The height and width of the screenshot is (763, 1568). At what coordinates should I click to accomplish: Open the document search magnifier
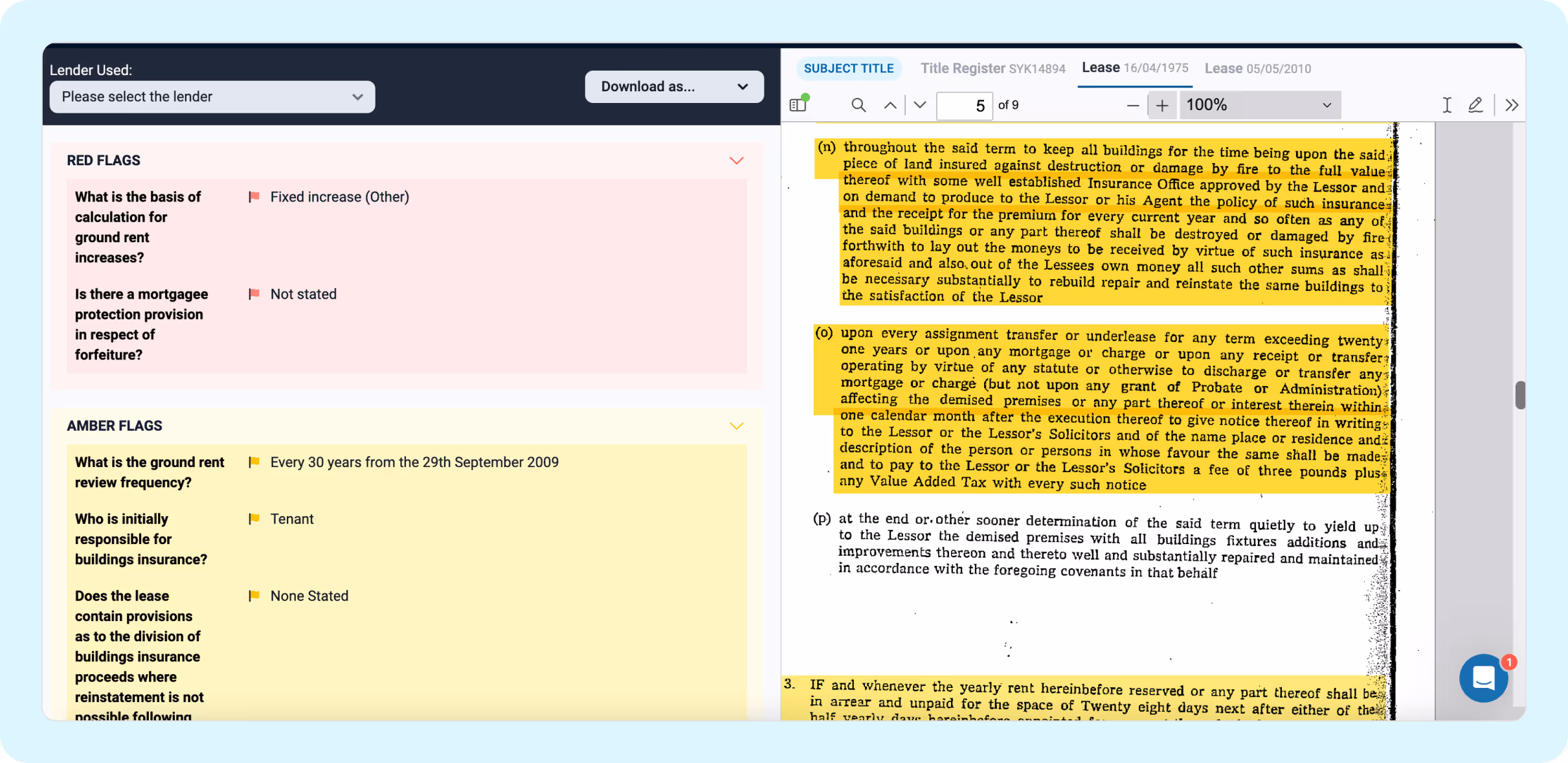[858, 105]
